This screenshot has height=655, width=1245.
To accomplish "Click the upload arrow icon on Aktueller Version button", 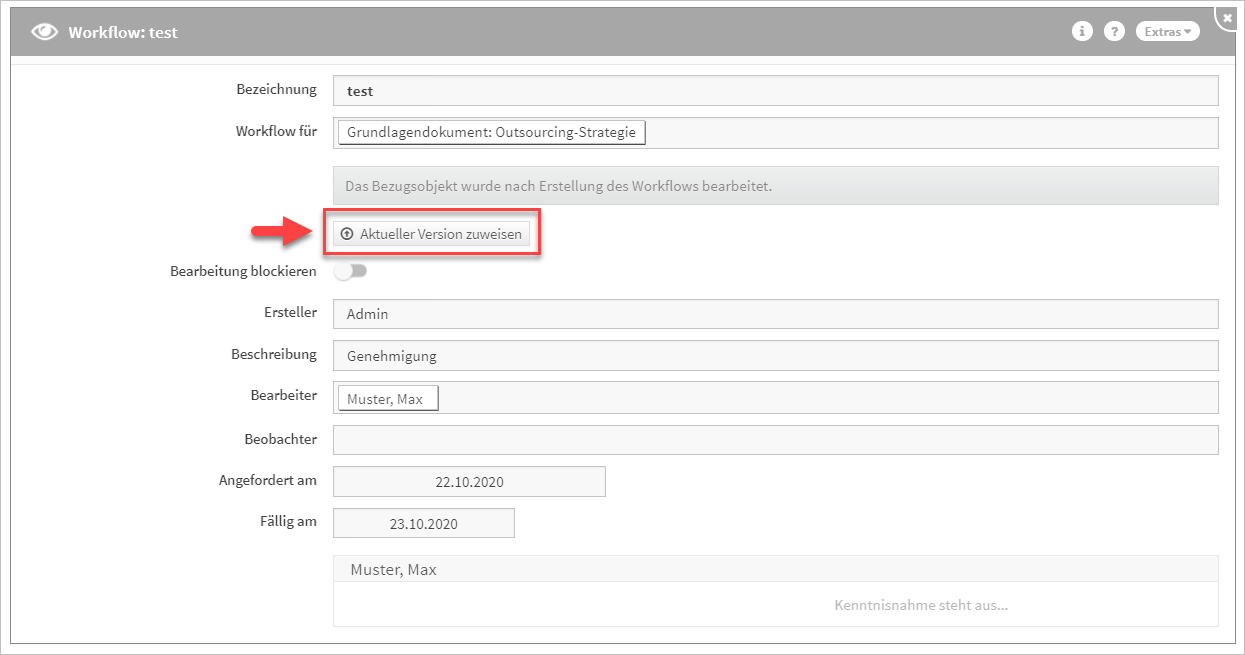I will [347, 233].
